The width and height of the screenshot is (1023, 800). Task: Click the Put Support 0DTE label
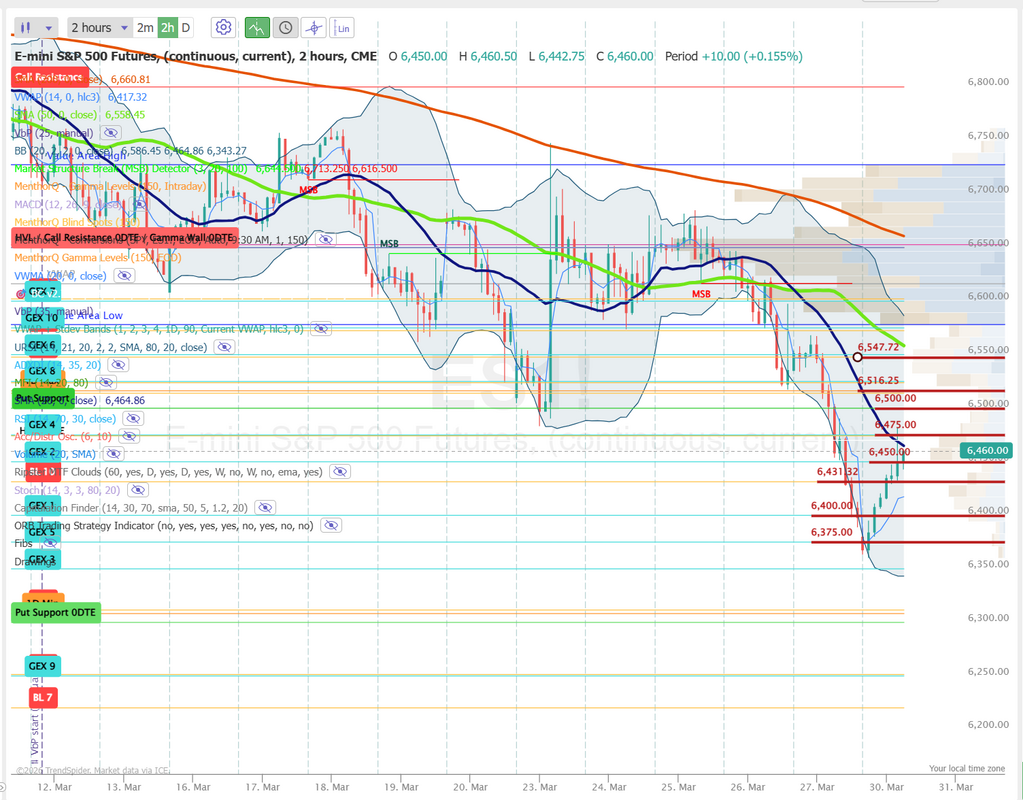point(55,611)
